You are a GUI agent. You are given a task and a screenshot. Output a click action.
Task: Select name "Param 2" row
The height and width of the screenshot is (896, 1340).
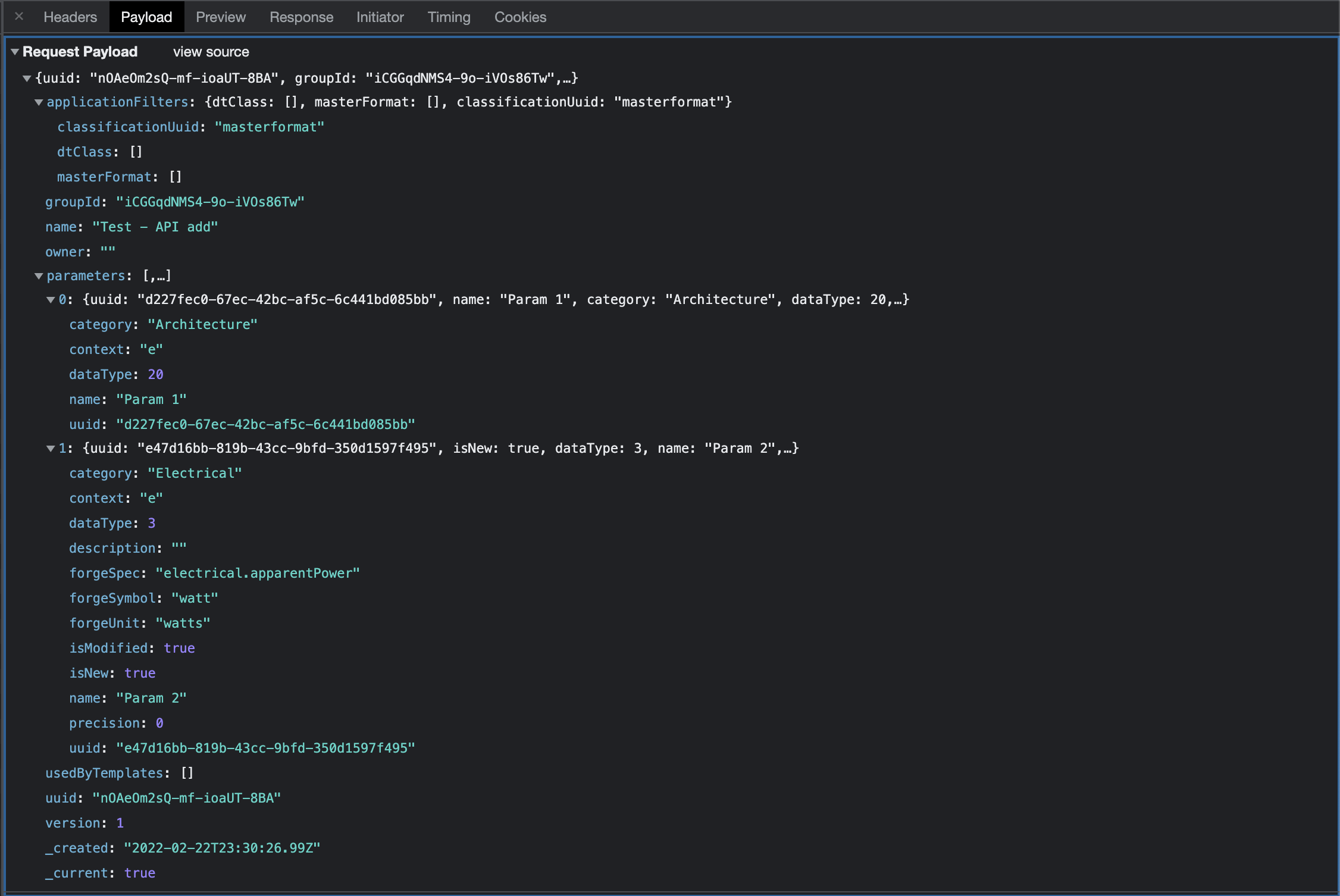pos(128,698)
